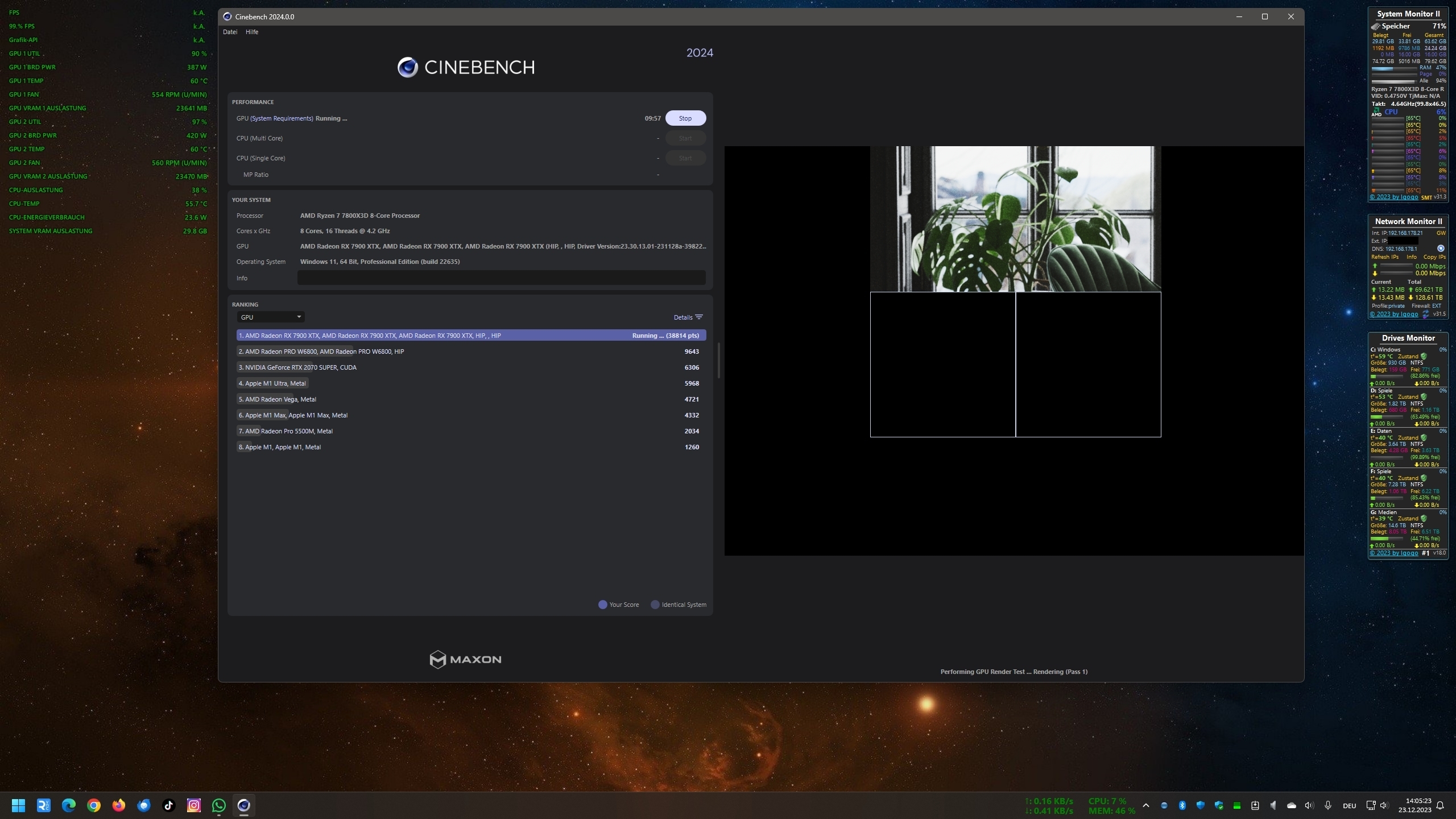Toggle the Identical System legend circle
This screenshot has height=819, width=1456.
(x=655, y=605)
